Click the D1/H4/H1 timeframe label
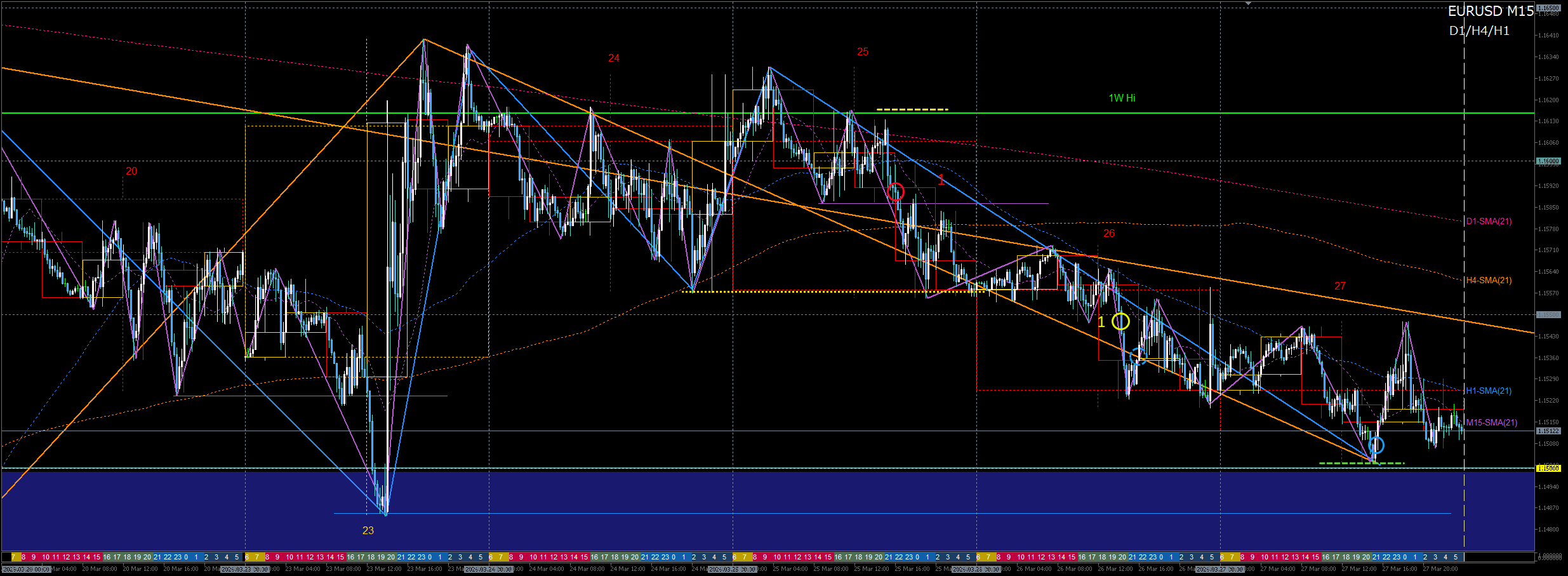The image size is (1568, 576). pos(1478,31)
